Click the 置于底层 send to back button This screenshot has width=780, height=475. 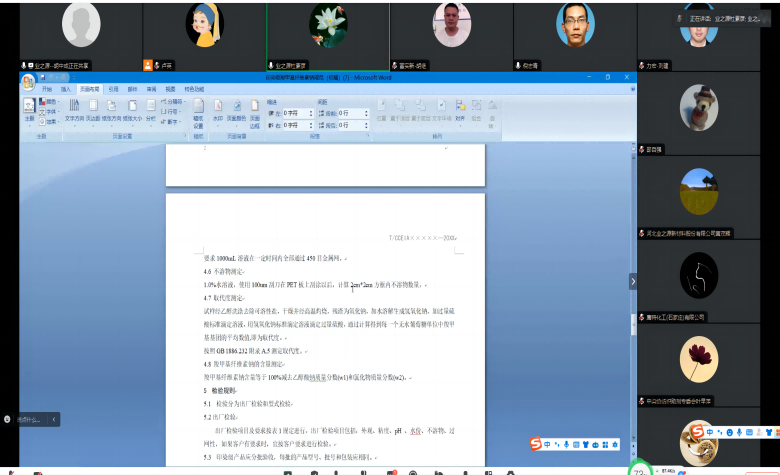click(421, 110)
